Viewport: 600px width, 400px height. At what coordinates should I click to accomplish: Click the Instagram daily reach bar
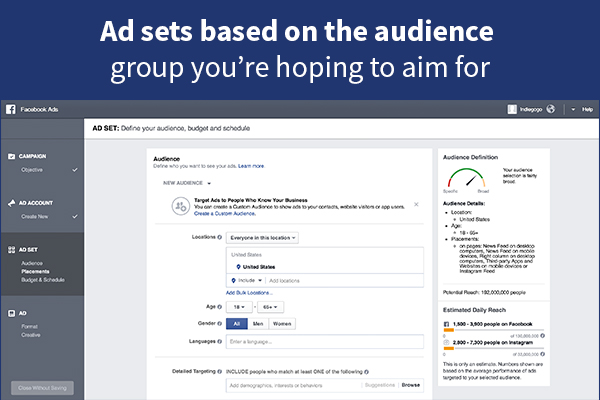pos(493,348)
